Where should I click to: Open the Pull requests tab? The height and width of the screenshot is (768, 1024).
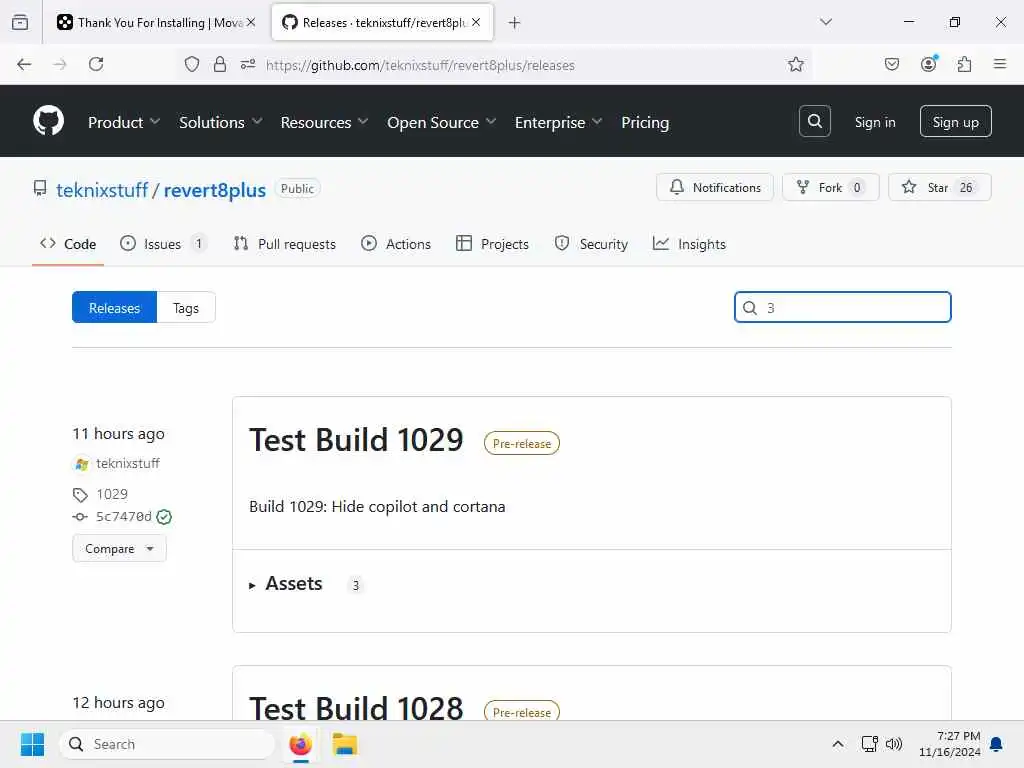pos(284,244)
